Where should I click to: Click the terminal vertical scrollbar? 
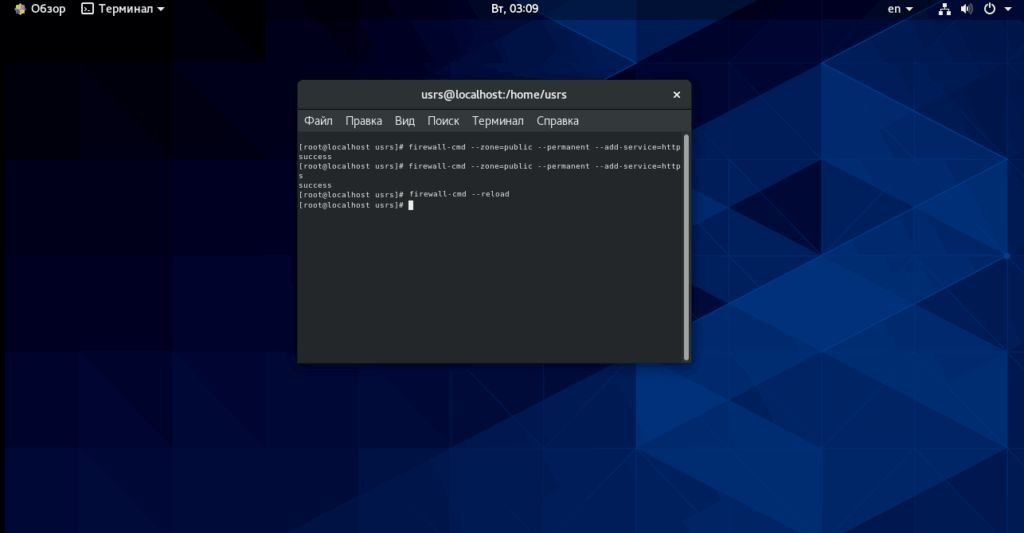[x=686, y=247]
